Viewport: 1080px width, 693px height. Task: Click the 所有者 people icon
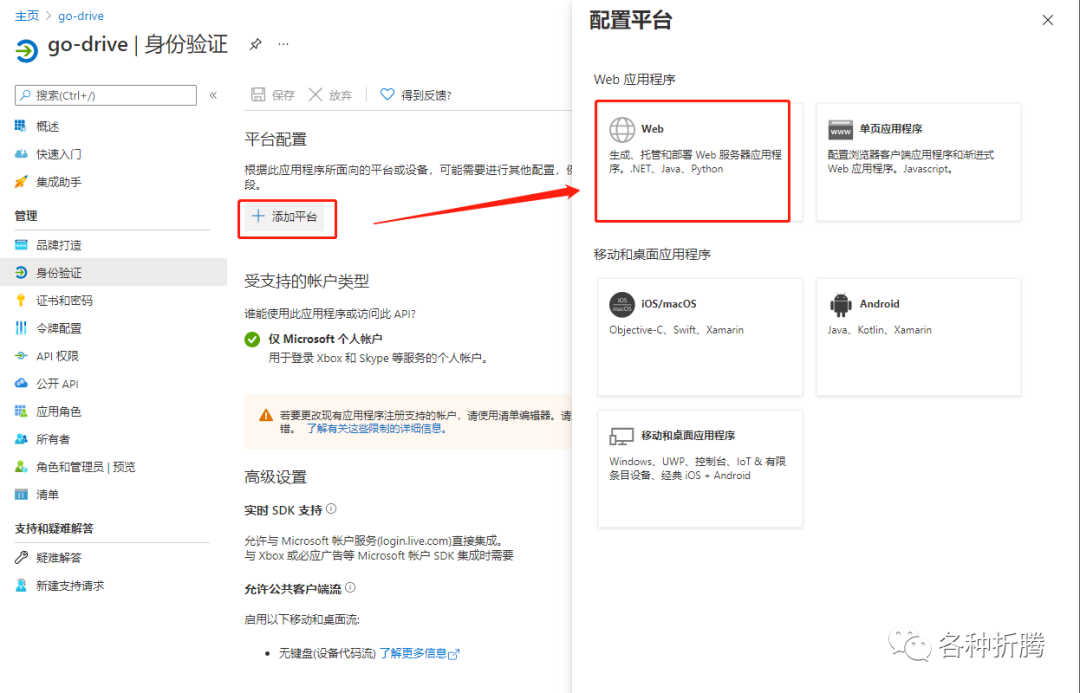click(21, 439)
